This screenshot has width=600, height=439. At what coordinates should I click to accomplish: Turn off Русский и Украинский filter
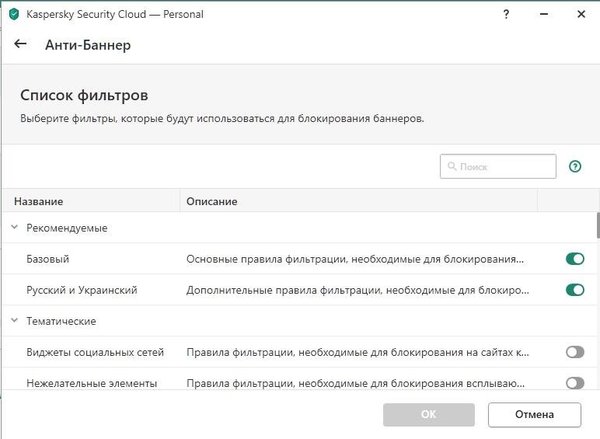(574, 290)
